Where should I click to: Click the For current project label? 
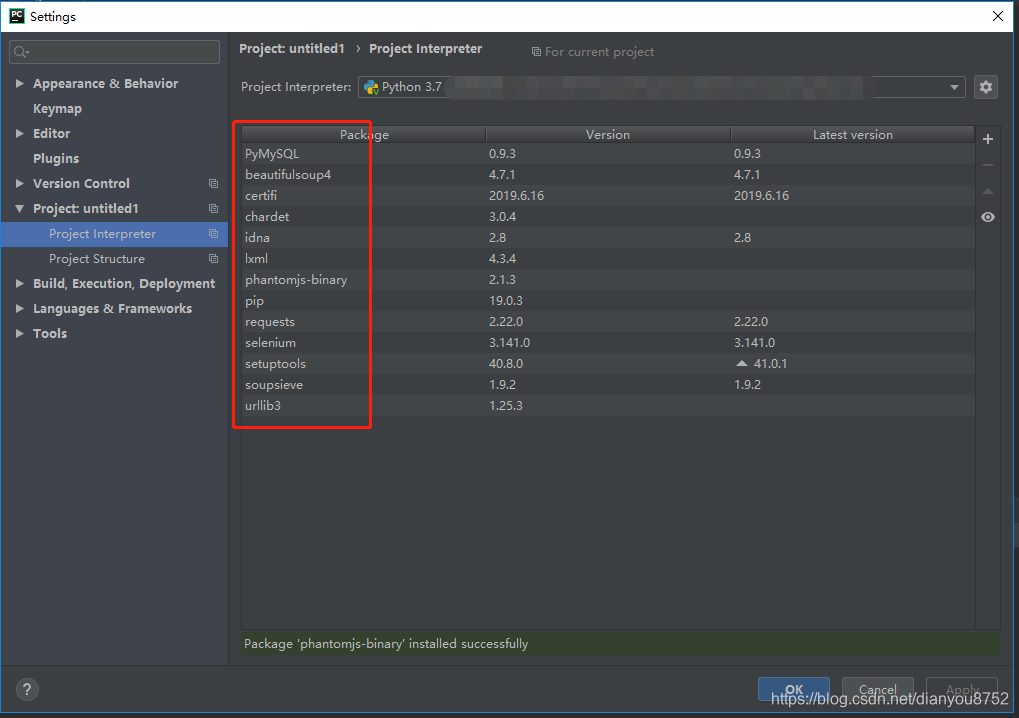pyautogui.click(x=593, y=52)
